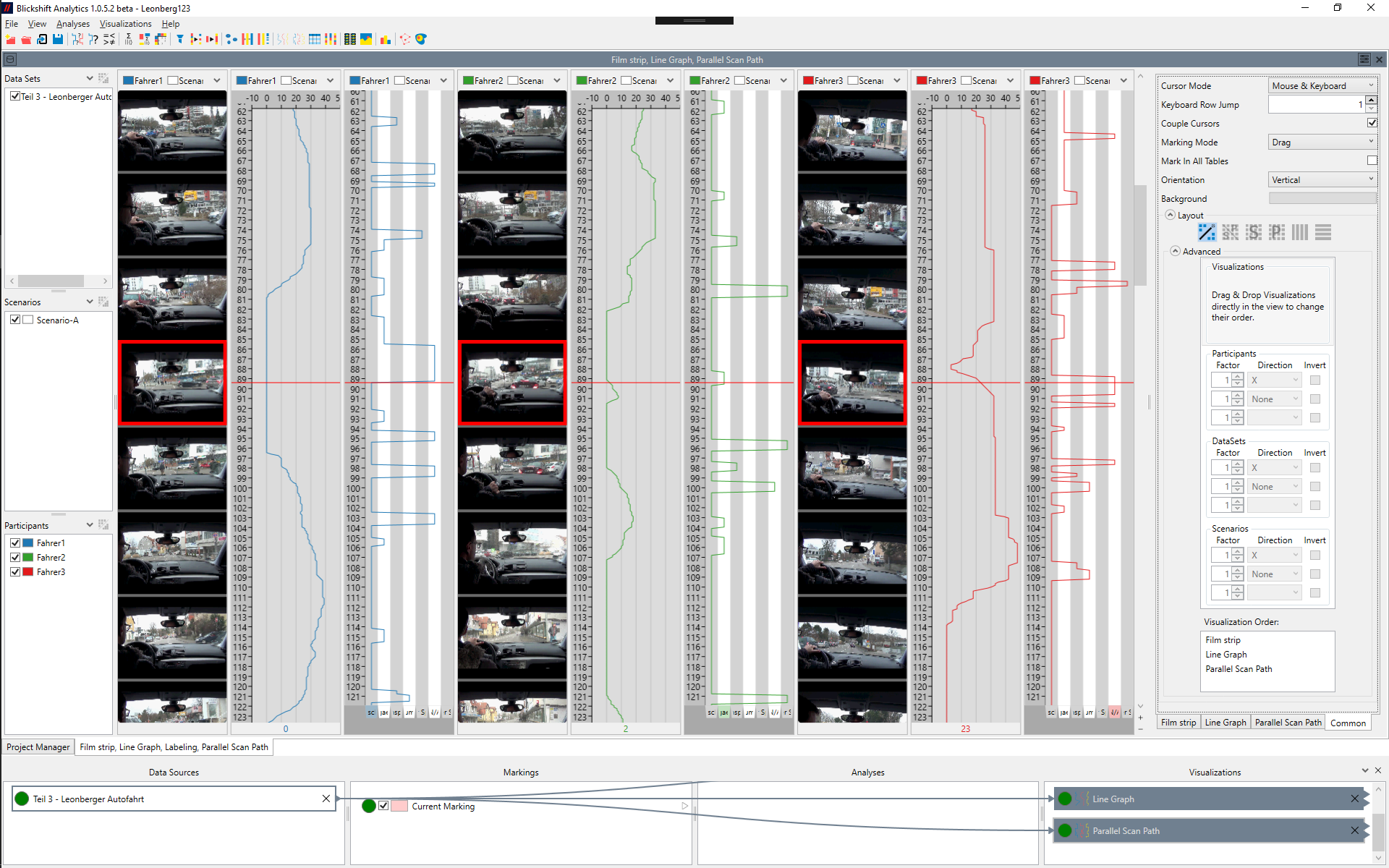Viewport: 1389px width, 868px height.
Task: Click the Current Marking pink color swatch
Action: 399,806
